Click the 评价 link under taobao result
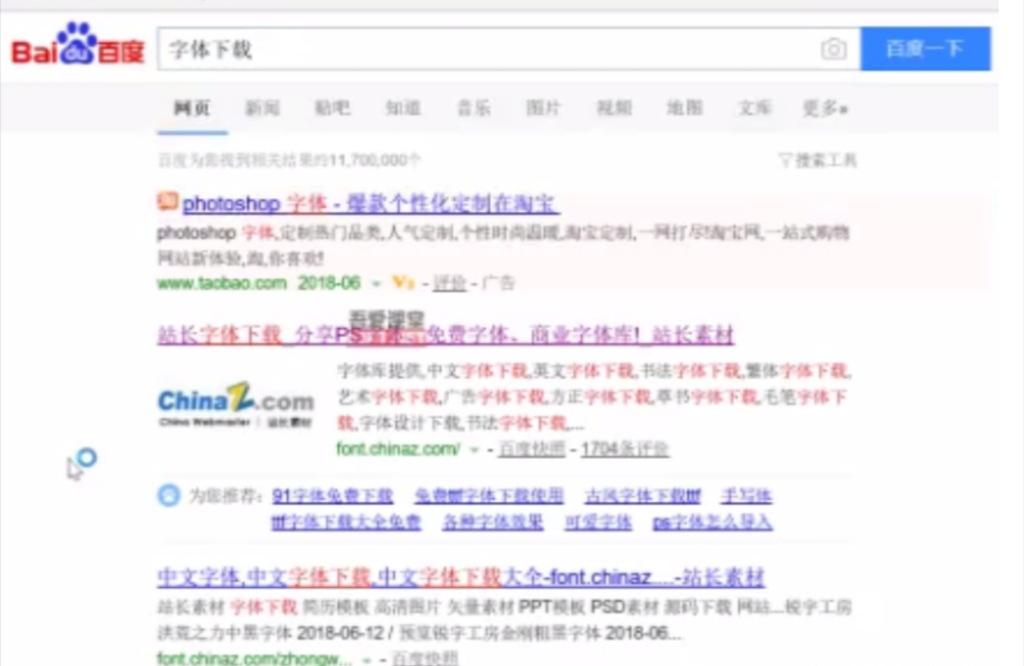The height and width of the screenshot is (666, 1024). [449, 283]
